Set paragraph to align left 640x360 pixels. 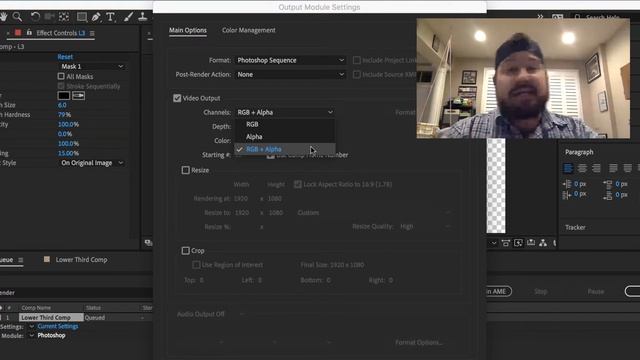[568, 168]
